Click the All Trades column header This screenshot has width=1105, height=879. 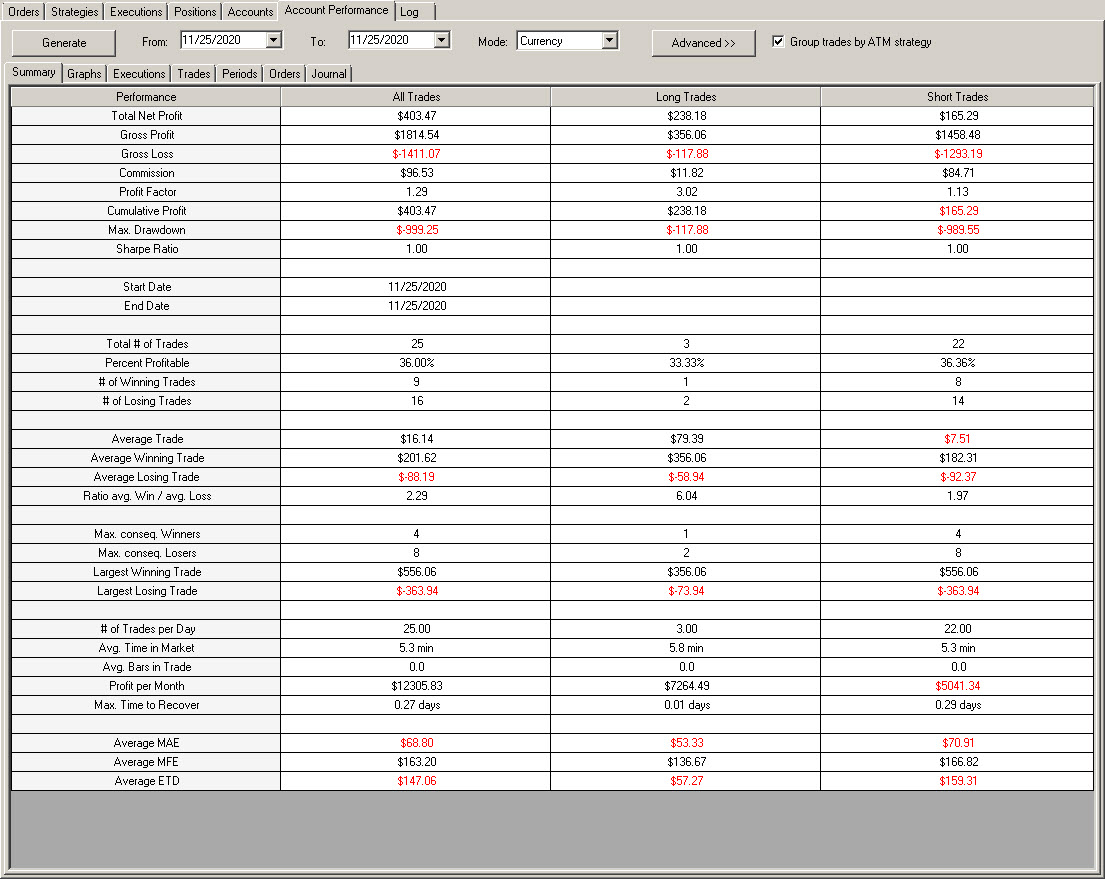tap(416, 97)
